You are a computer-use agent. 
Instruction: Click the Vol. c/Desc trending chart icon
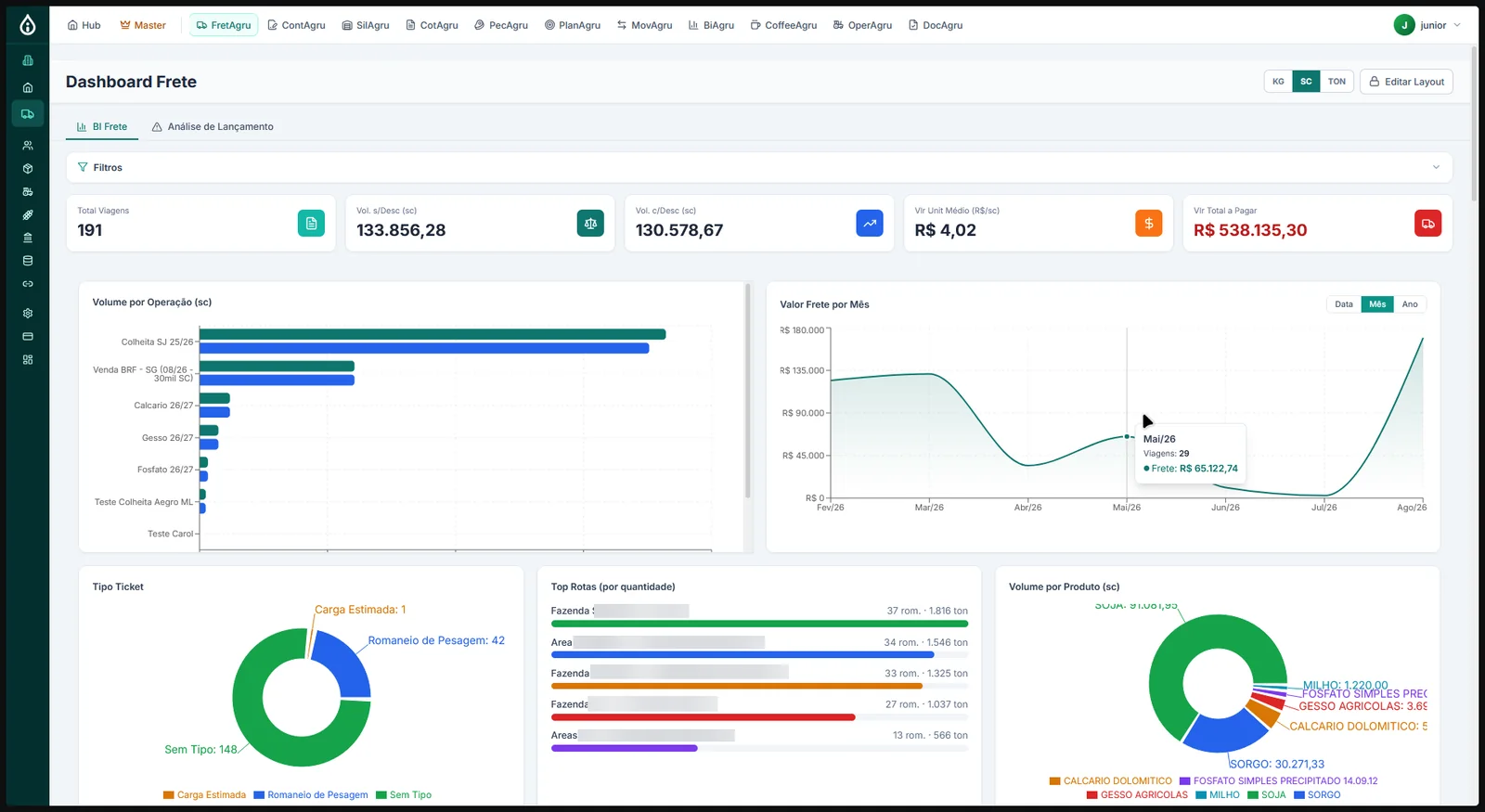[870, 223]
